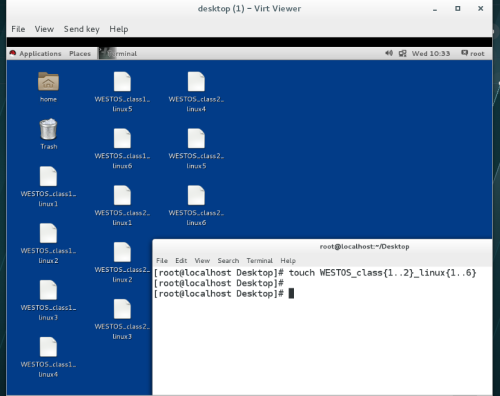
Task: Click the terminal title bar root@localhost:~/Desktop
Action: tap(364, 247)
